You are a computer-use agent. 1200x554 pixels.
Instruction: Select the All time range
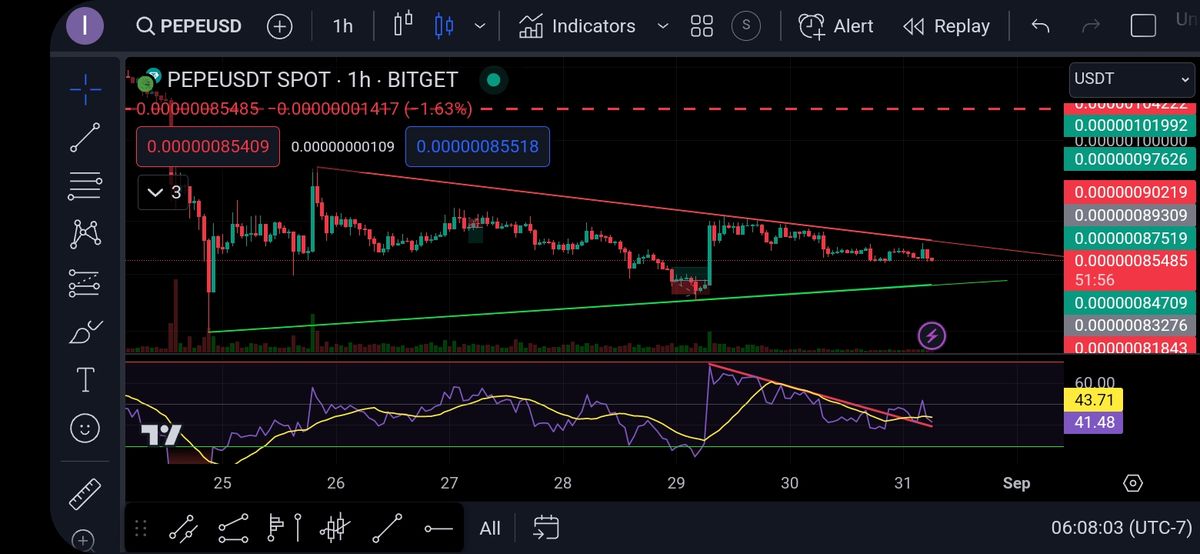pyautogui.click(x=490, y=528)
